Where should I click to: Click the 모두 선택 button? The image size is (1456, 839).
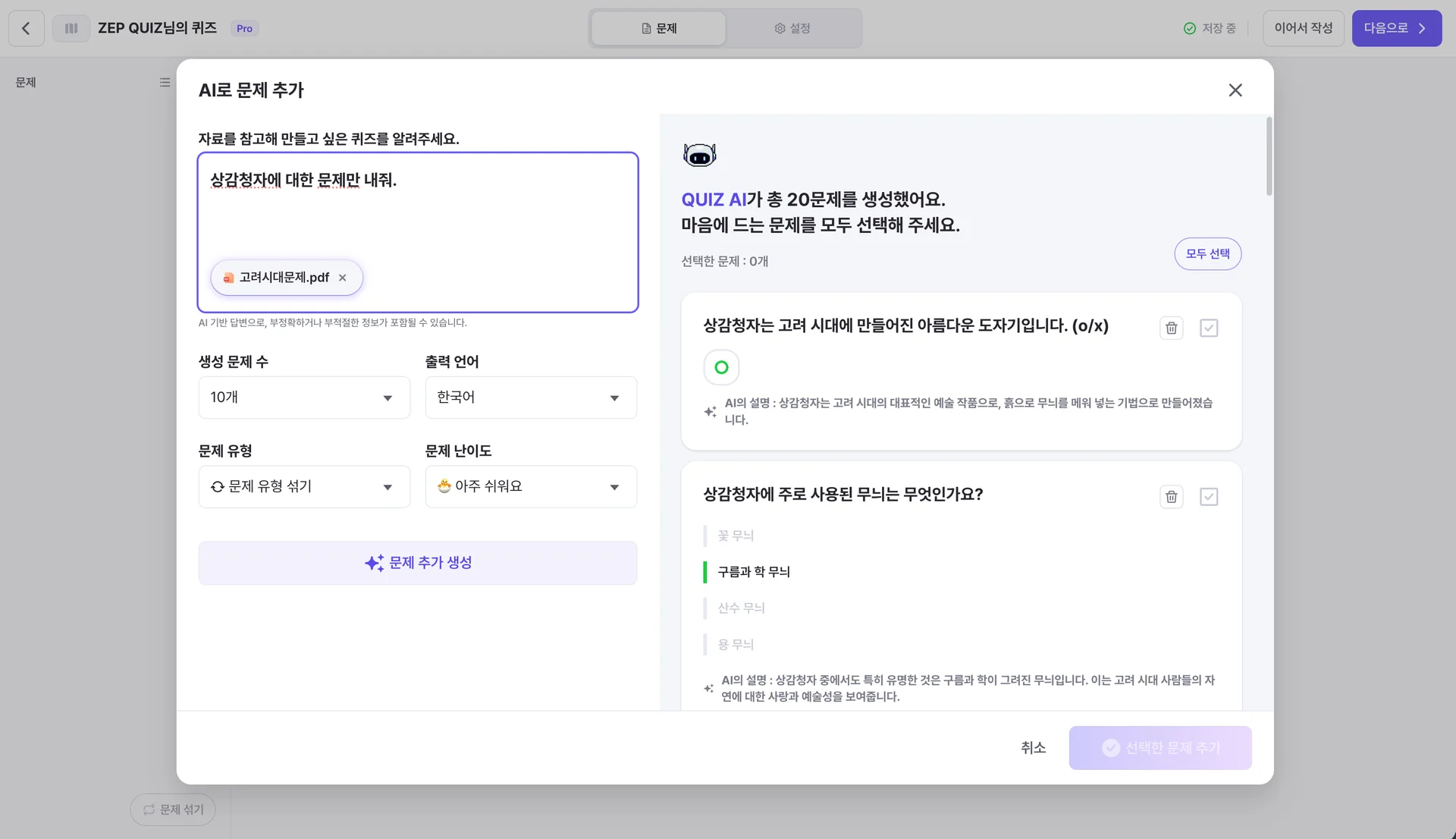1207,253
